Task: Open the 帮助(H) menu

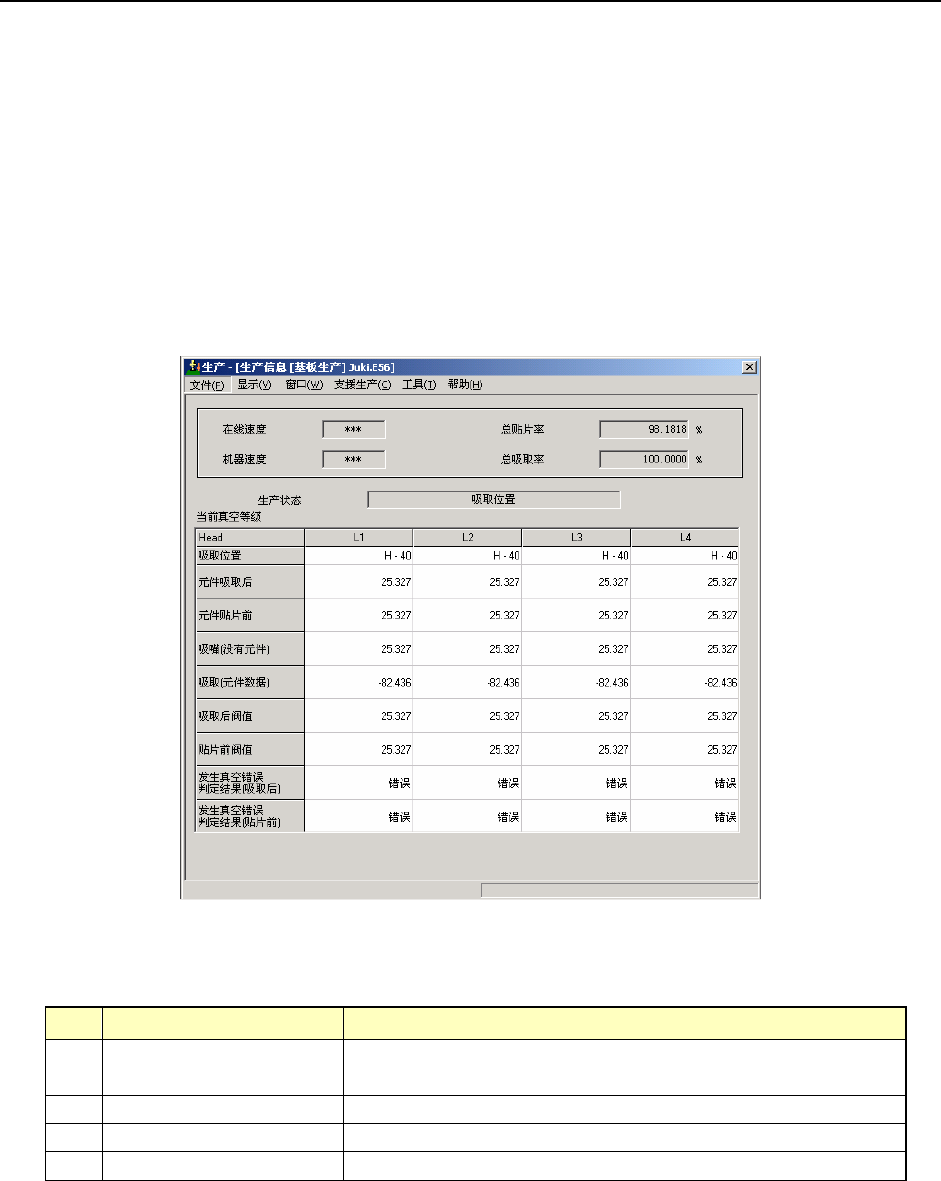Action: click(465, 384)
